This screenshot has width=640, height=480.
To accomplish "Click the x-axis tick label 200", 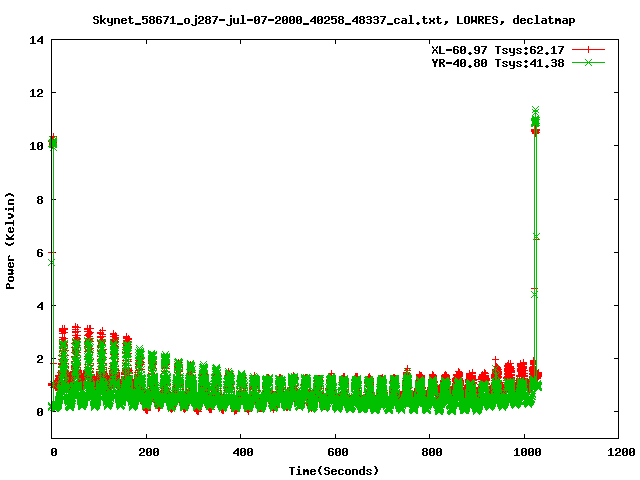I will (x=149, y=452).
